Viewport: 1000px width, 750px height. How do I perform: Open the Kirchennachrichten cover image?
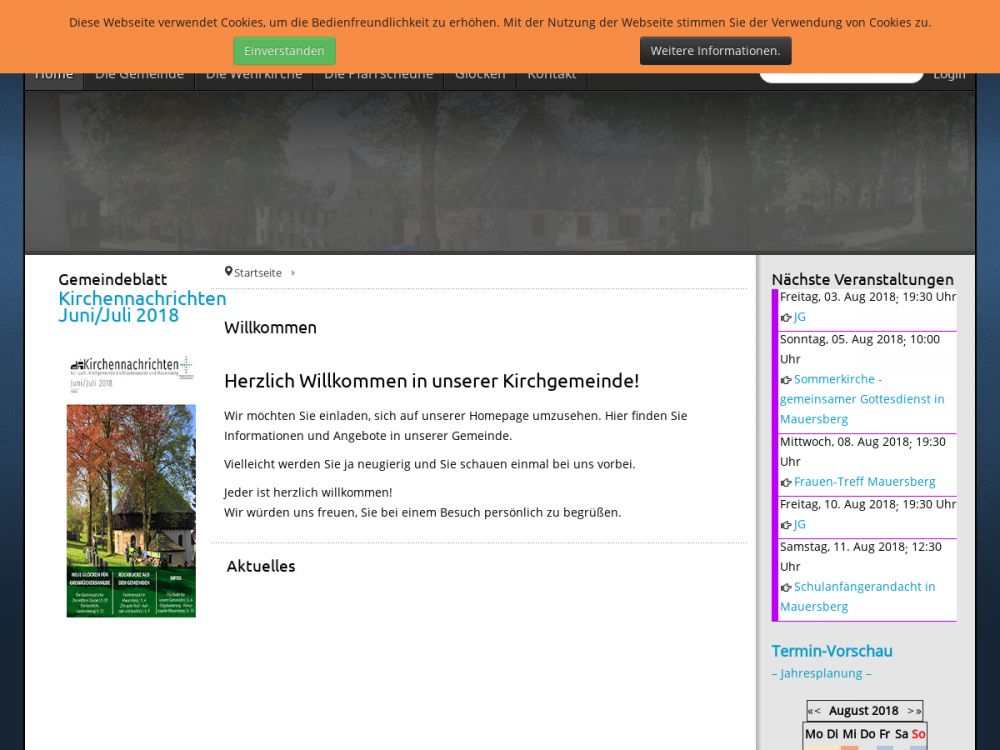(x=131, y=485)
